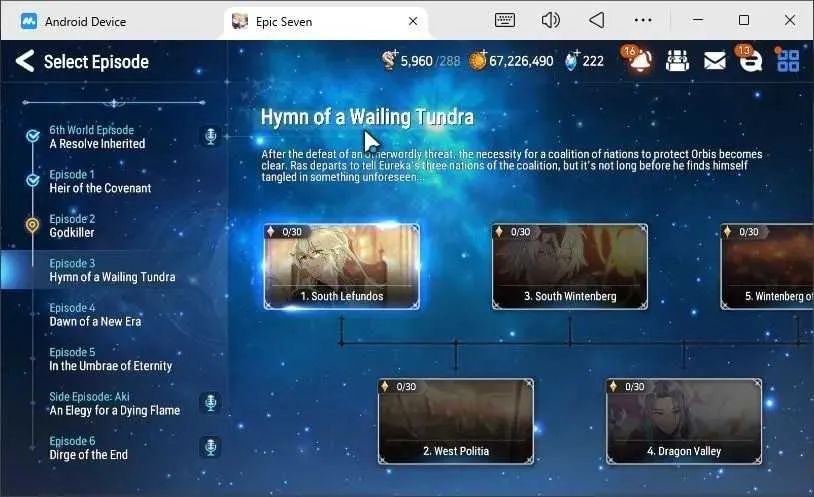814x497 pixels.
Task: Open the chat bubble icon with badge 13
Action: click(x=749, y=60)
